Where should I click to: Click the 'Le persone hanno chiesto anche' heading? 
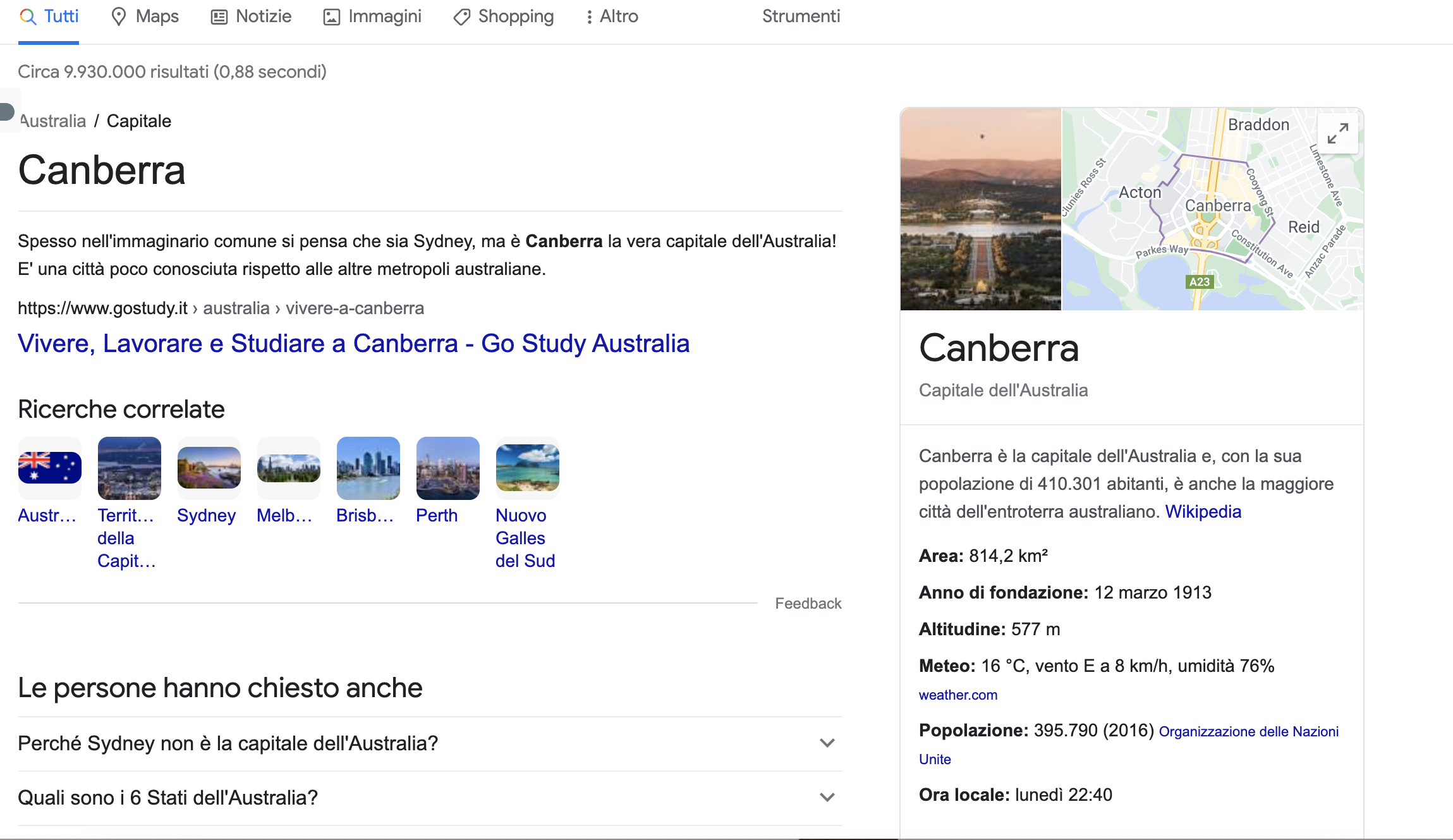[220, 688]
